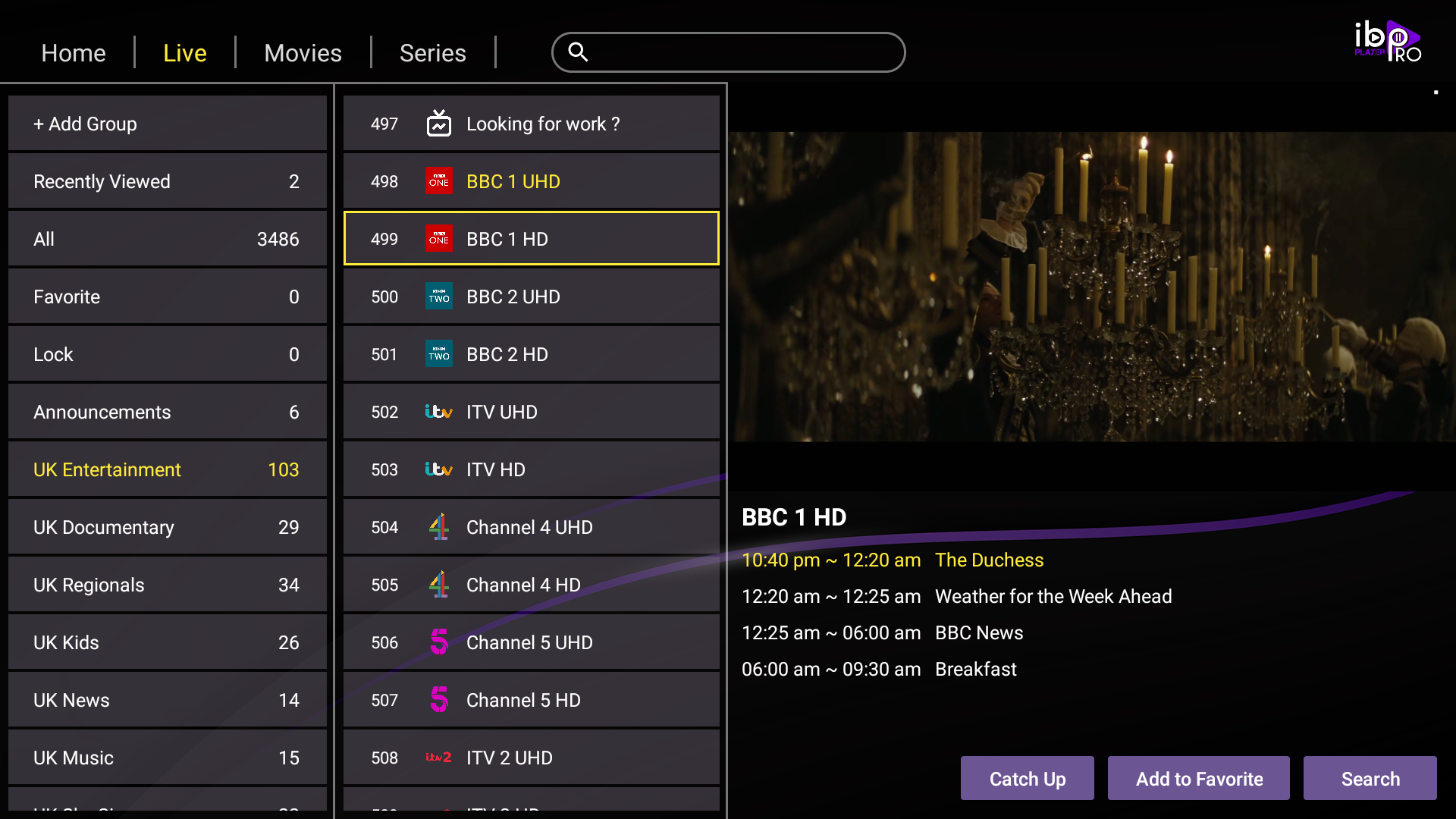Click the Channel 5 logo on channel 506
Screen dimensions: 1456x819
439,642
